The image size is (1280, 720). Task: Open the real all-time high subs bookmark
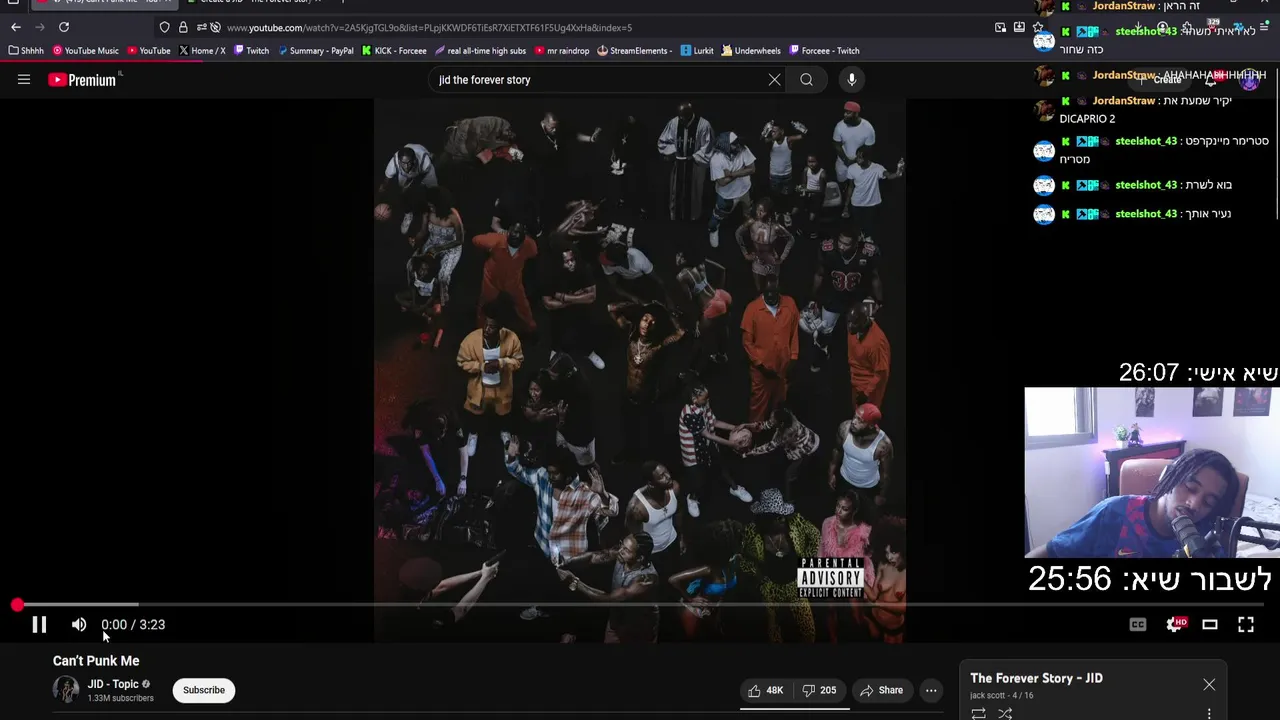point(480,51)
